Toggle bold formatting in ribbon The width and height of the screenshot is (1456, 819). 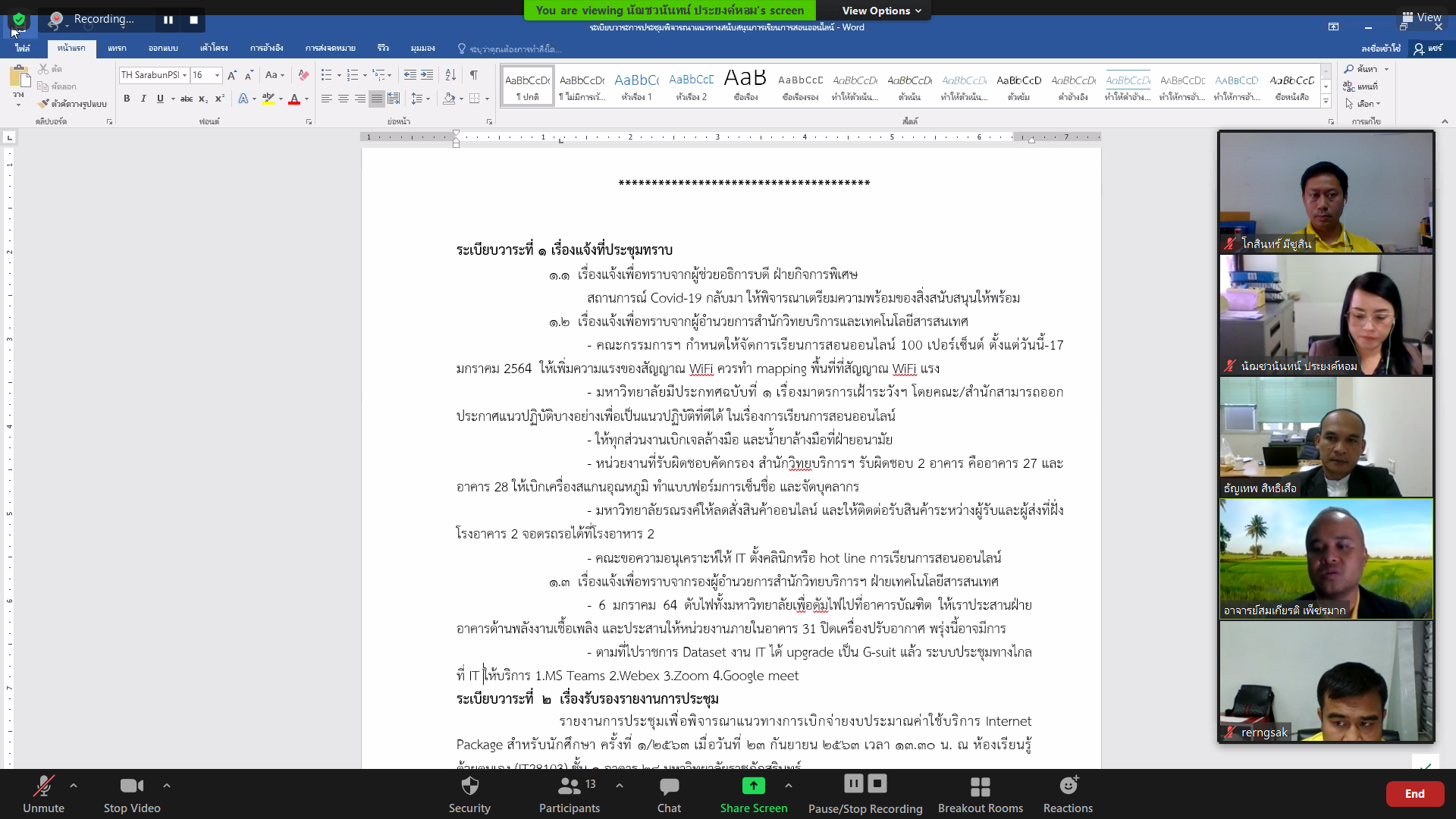(x=127, y=99)
